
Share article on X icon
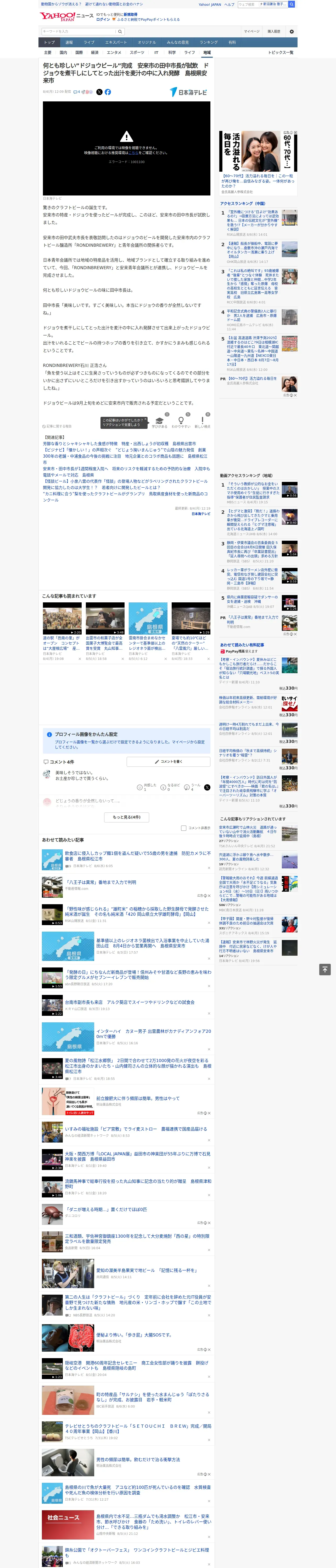click(99, 92)
